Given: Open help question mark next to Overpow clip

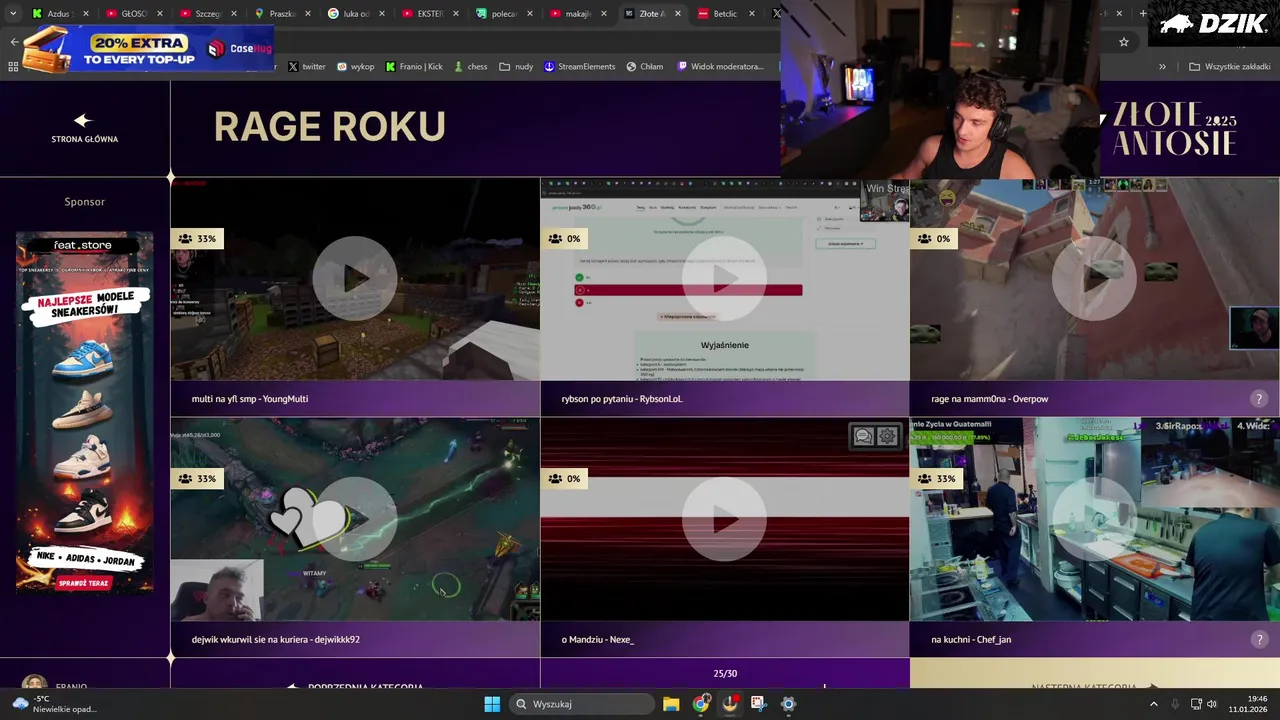Looking at the screenshot, I should click(1259, 399).
